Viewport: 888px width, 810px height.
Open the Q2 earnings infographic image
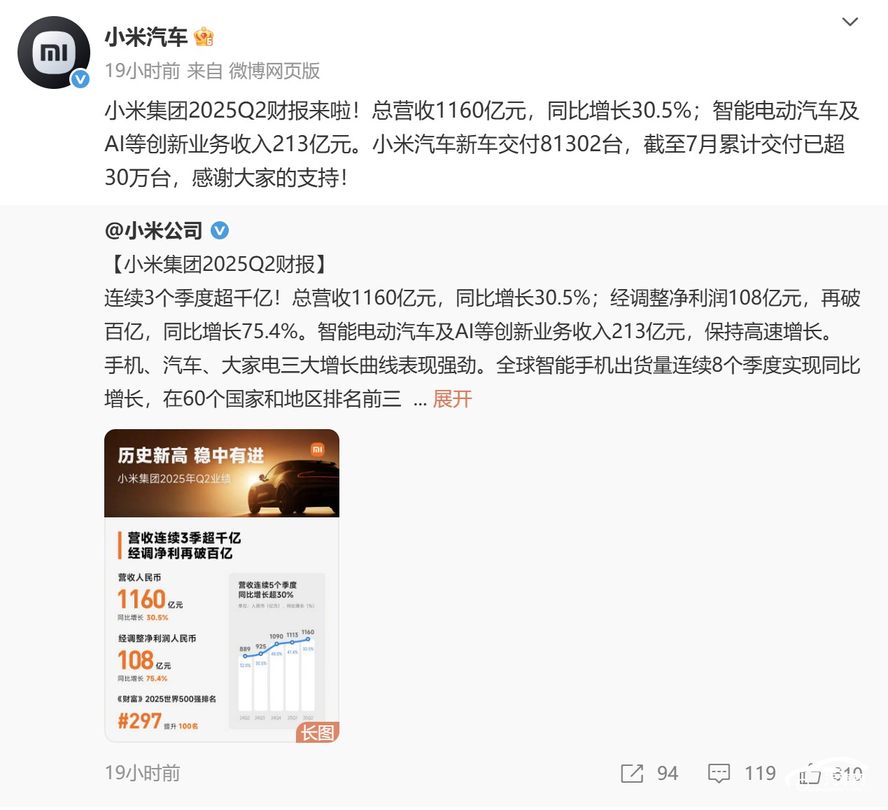[x=222, y=586]
